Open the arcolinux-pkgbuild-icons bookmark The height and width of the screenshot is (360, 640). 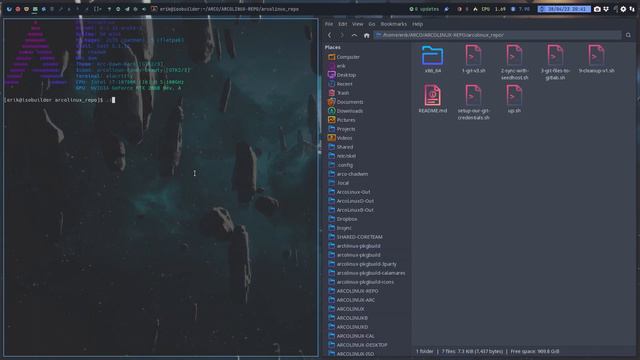(x=361, y=282)
